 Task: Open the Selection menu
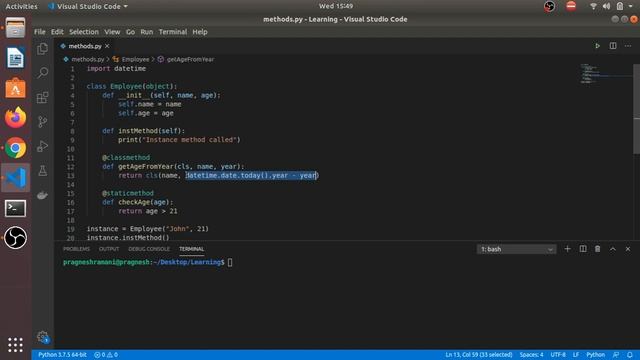point(84,32)
